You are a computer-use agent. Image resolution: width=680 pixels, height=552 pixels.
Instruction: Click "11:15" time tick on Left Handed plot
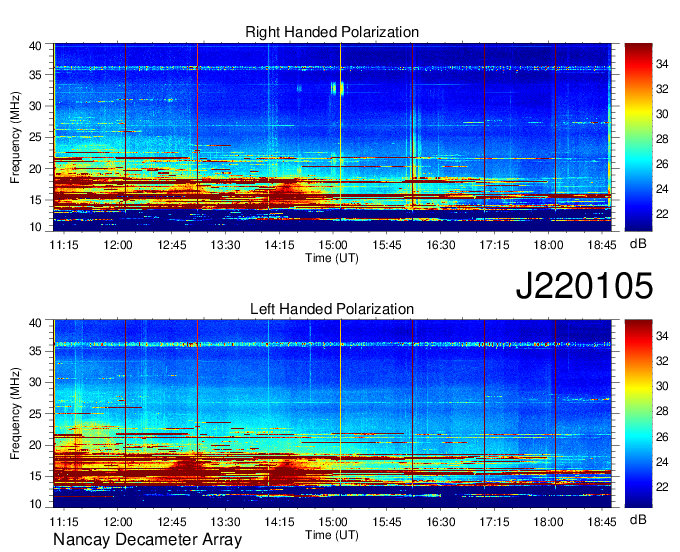(64, 522)
